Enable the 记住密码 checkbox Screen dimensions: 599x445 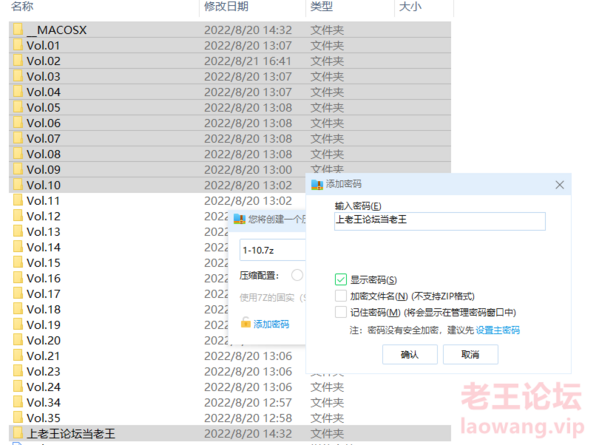pos(341,312)
